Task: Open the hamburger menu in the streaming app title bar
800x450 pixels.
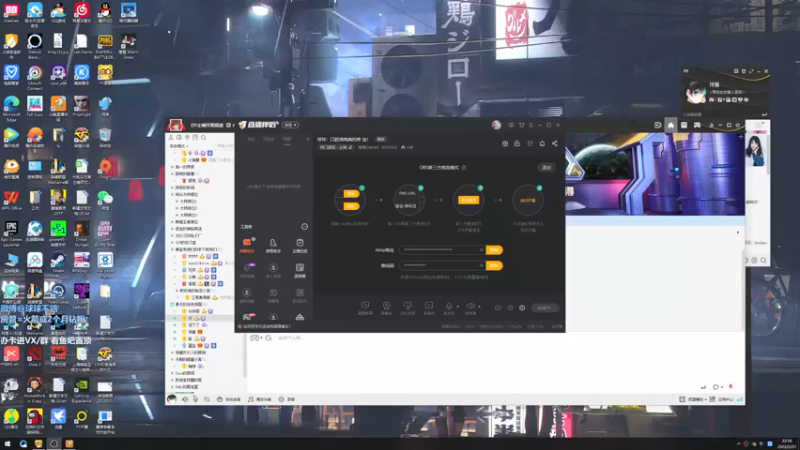Action: point(531,125)
